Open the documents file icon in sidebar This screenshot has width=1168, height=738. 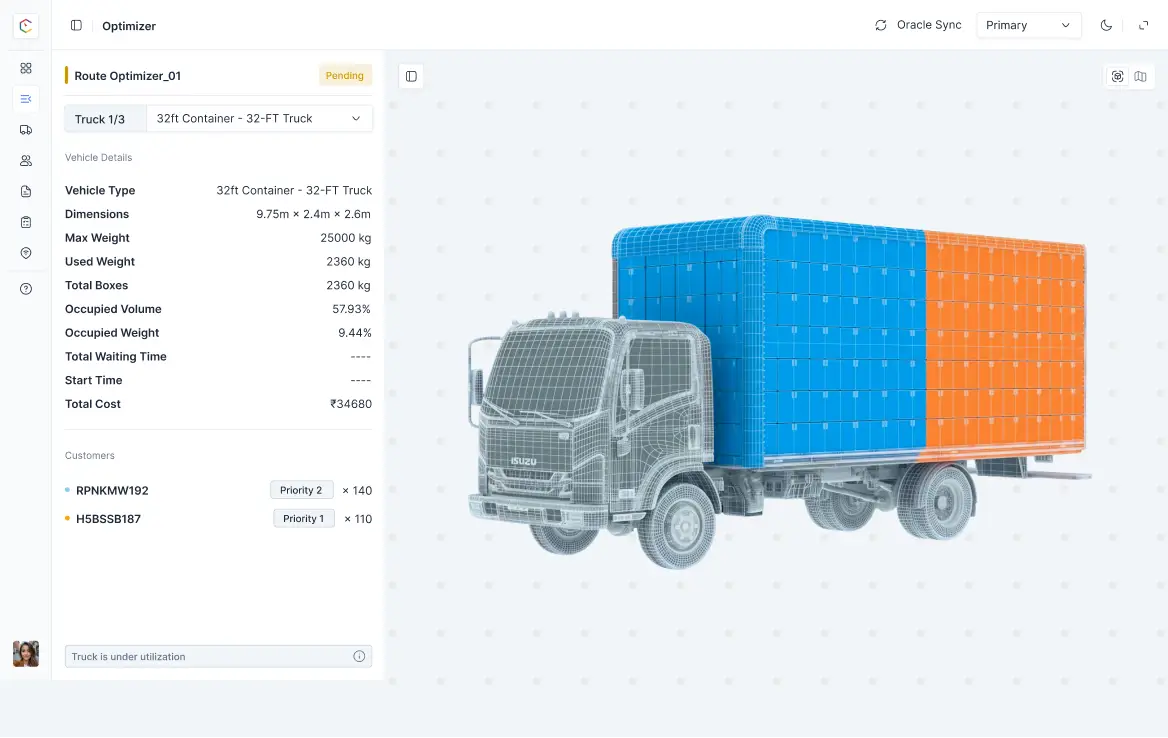click(x=26, y=192)
